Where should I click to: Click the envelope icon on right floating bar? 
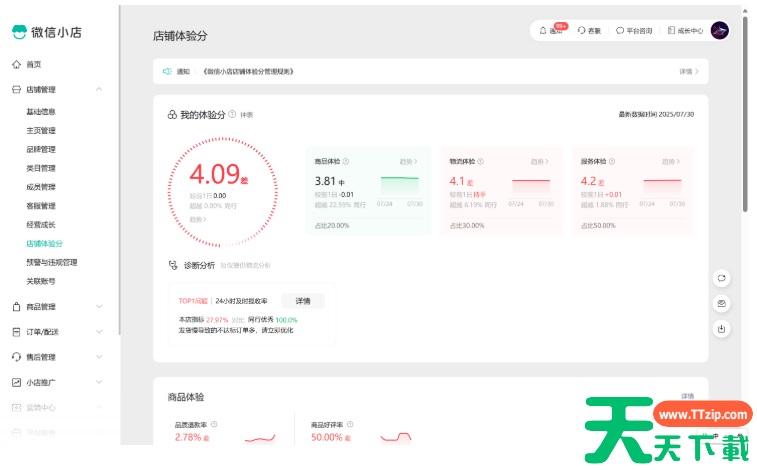(721, 303)
